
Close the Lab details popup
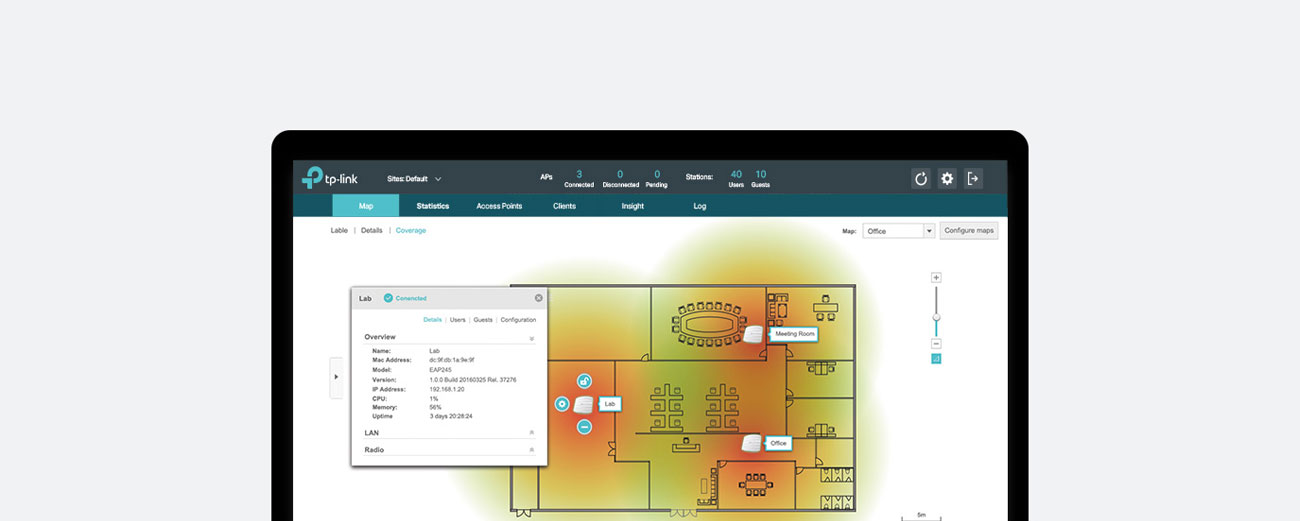point(538,298)
